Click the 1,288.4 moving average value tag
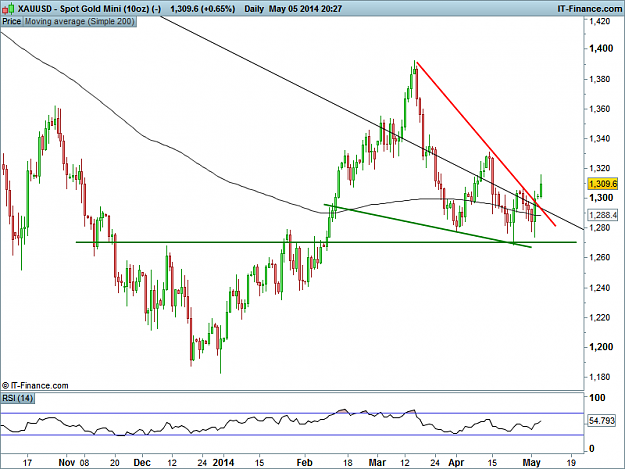Image resolution: width=625 pixels, height=469 pixels. [603, 215]
